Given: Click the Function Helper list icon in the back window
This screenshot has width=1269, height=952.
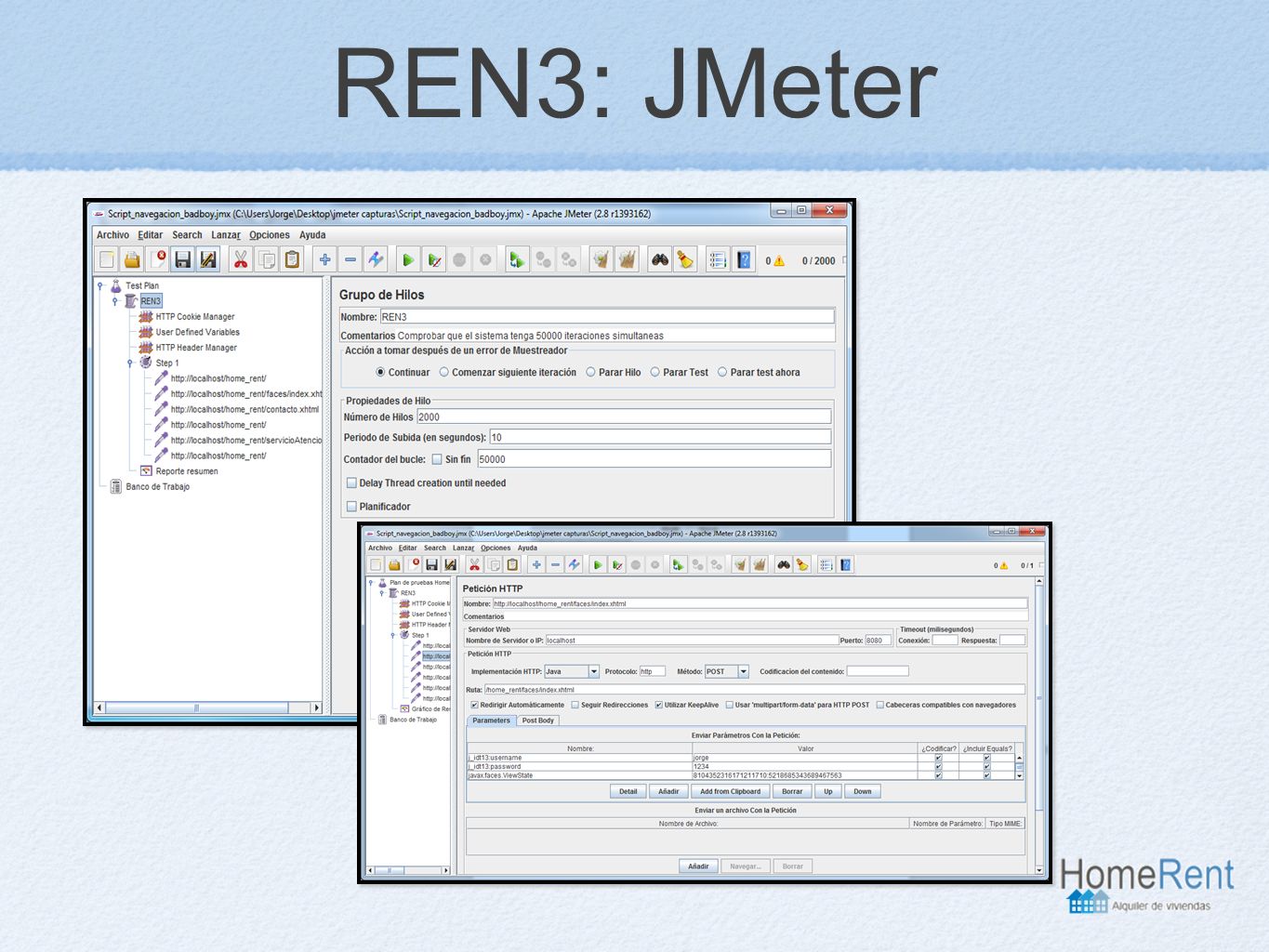Looking at the screenshot, I should click(718, 260).
